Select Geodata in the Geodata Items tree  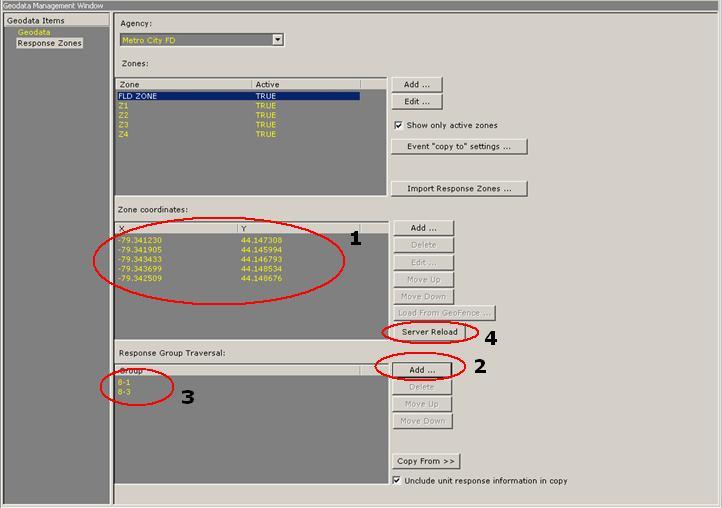(x=33, y=32)
